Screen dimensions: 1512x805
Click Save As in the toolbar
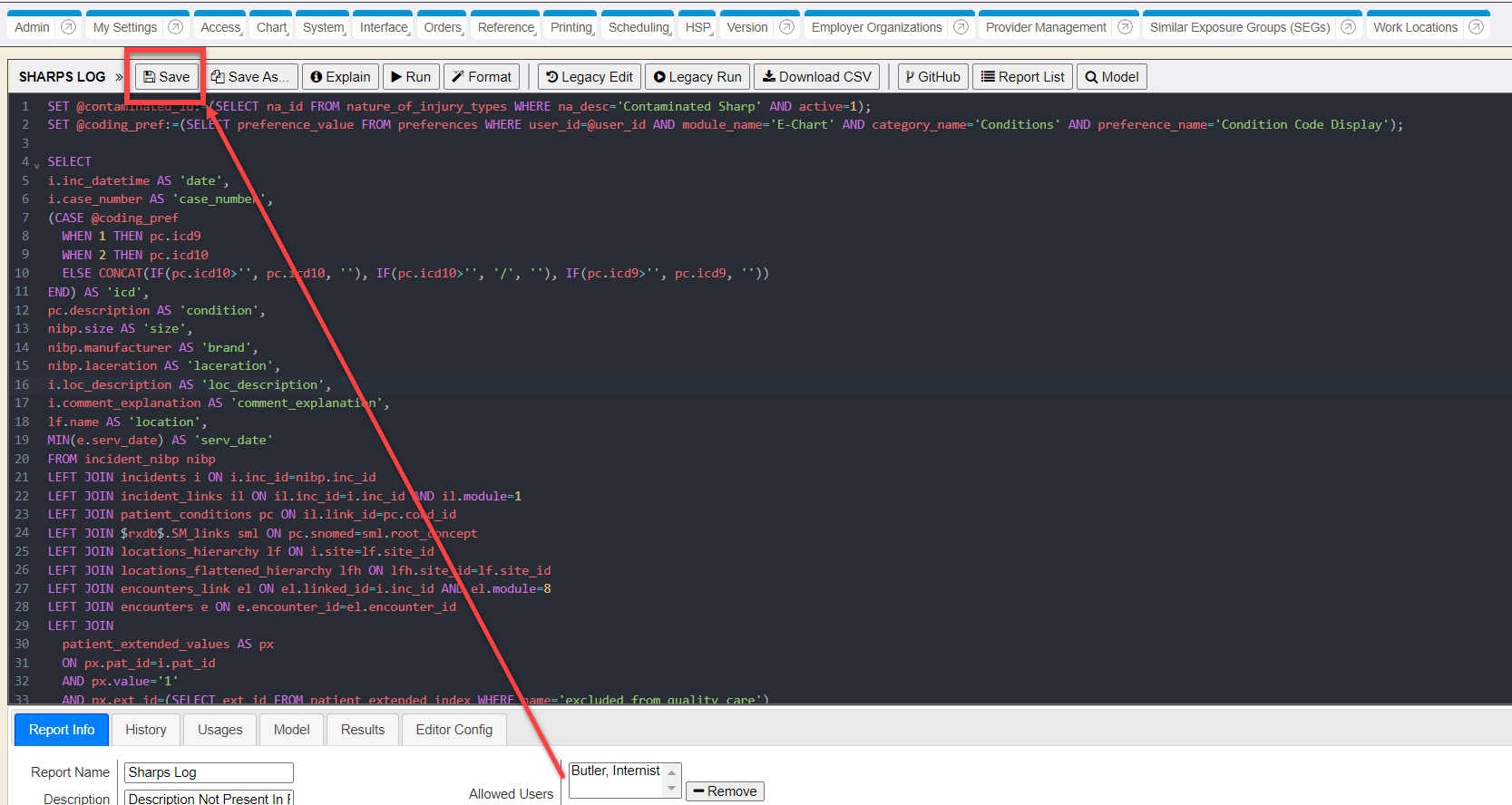pos(250,77)
